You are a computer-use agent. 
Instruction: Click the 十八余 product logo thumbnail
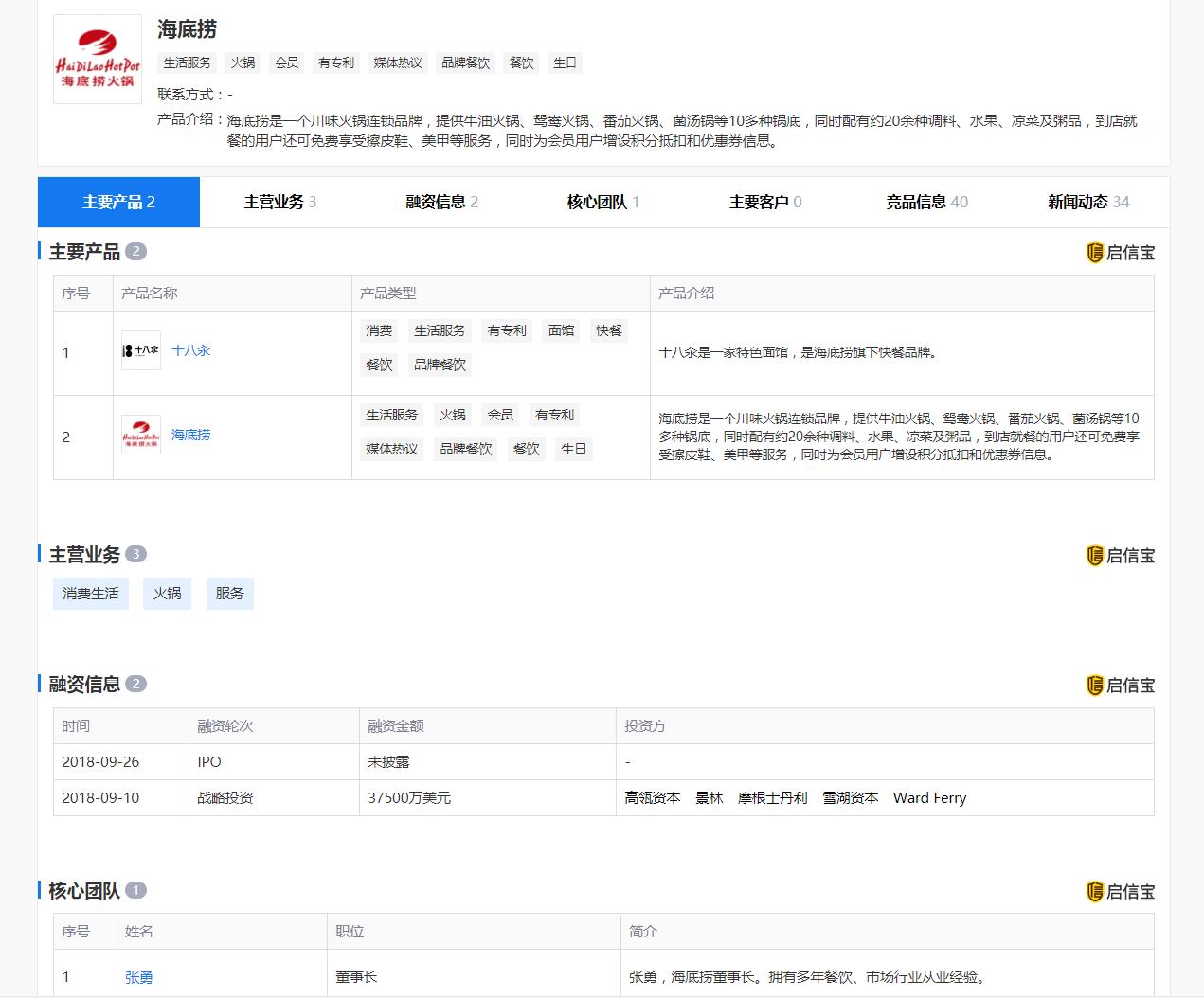click(141, 350)
